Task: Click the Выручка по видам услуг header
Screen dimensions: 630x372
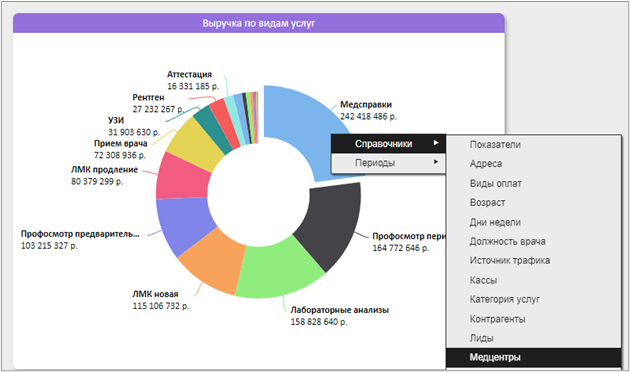Action: click(x=259, y=23)
